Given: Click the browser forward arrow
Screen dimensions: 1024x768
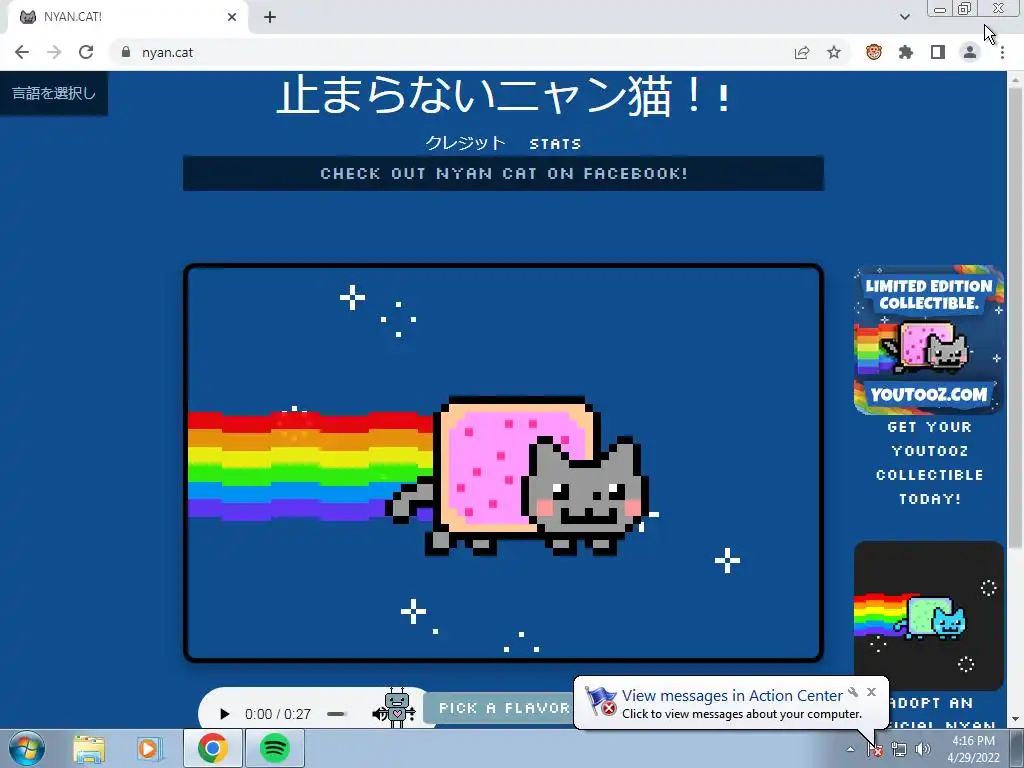Looking at the screenshot, I should pos(54,52).
